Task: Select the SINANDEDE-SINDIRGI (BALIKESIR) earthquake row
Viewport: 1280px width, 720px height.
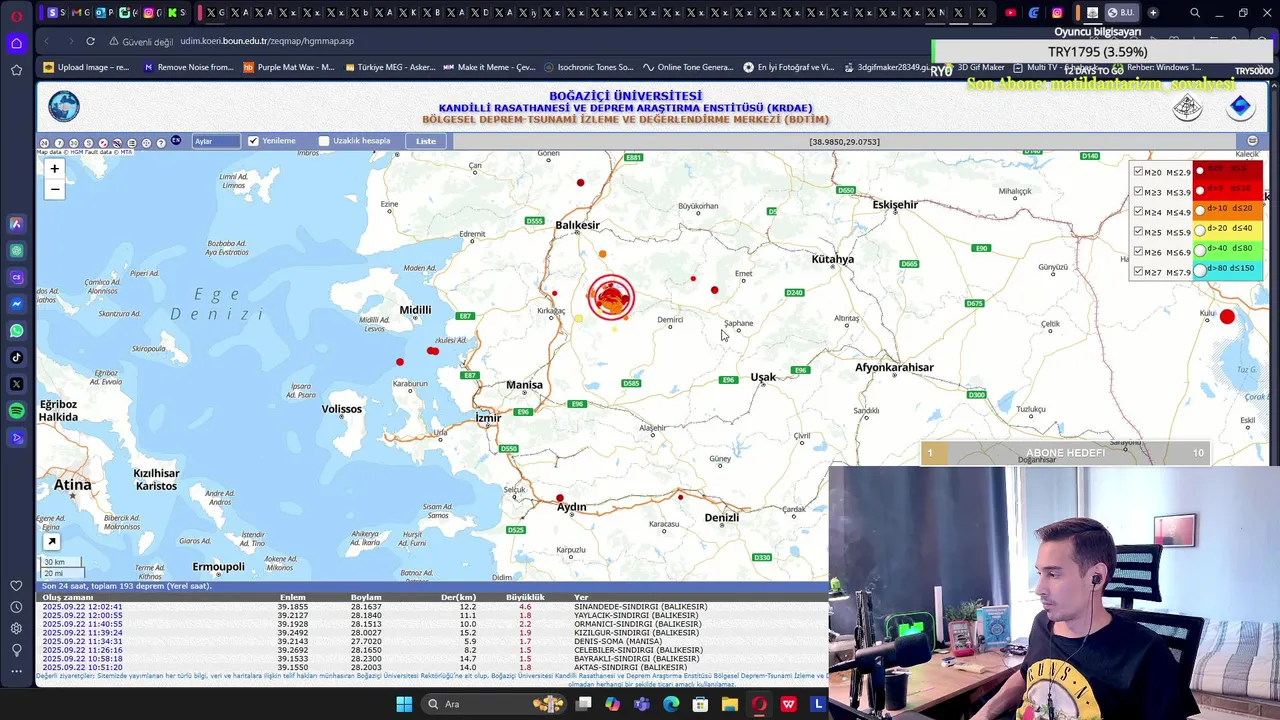Action: click(x=432, y=607)
